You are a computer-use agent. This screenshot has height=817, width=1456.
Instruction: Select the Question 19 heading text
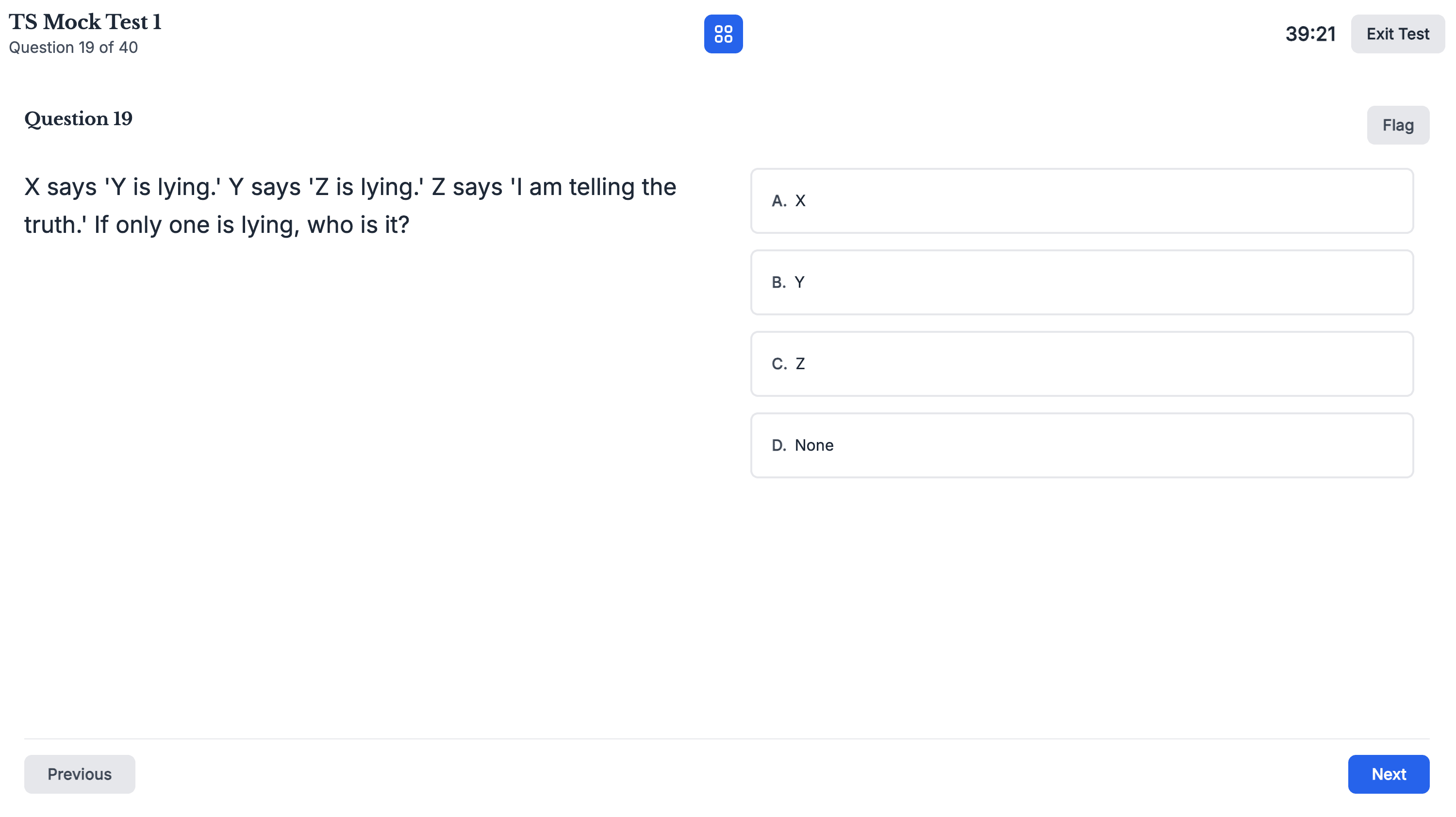[78, 119]
